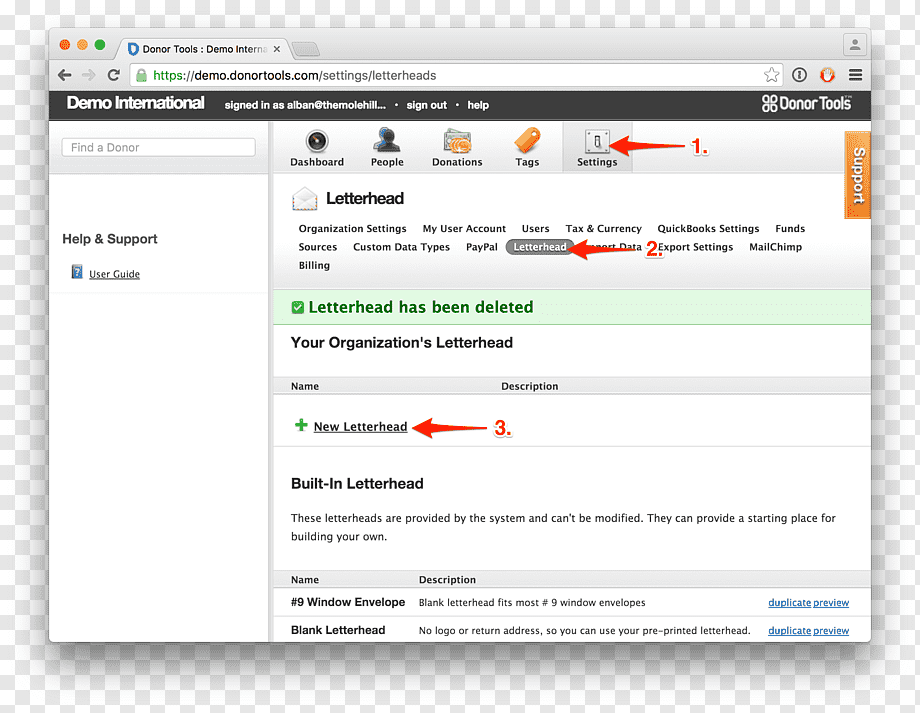
Task: Click the green padlock in address bar
Action: click(141, 75)
